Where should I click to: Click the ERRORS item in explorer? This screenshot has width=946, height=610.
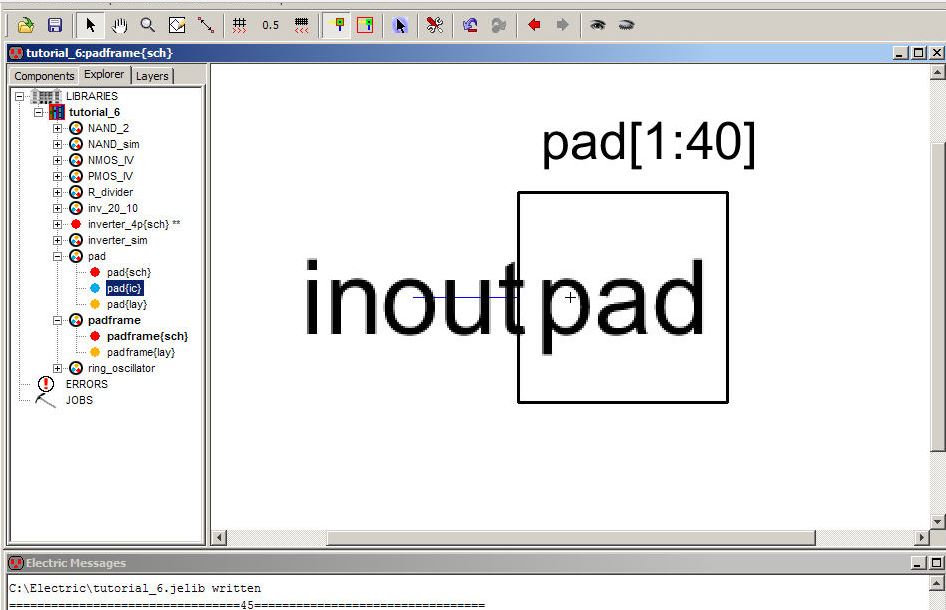(86, 384)
